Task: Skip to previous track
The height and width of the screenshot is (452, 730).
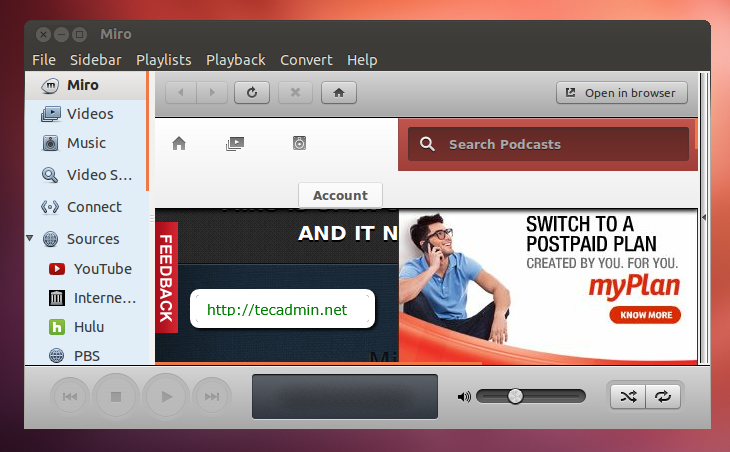Action: 70,397
